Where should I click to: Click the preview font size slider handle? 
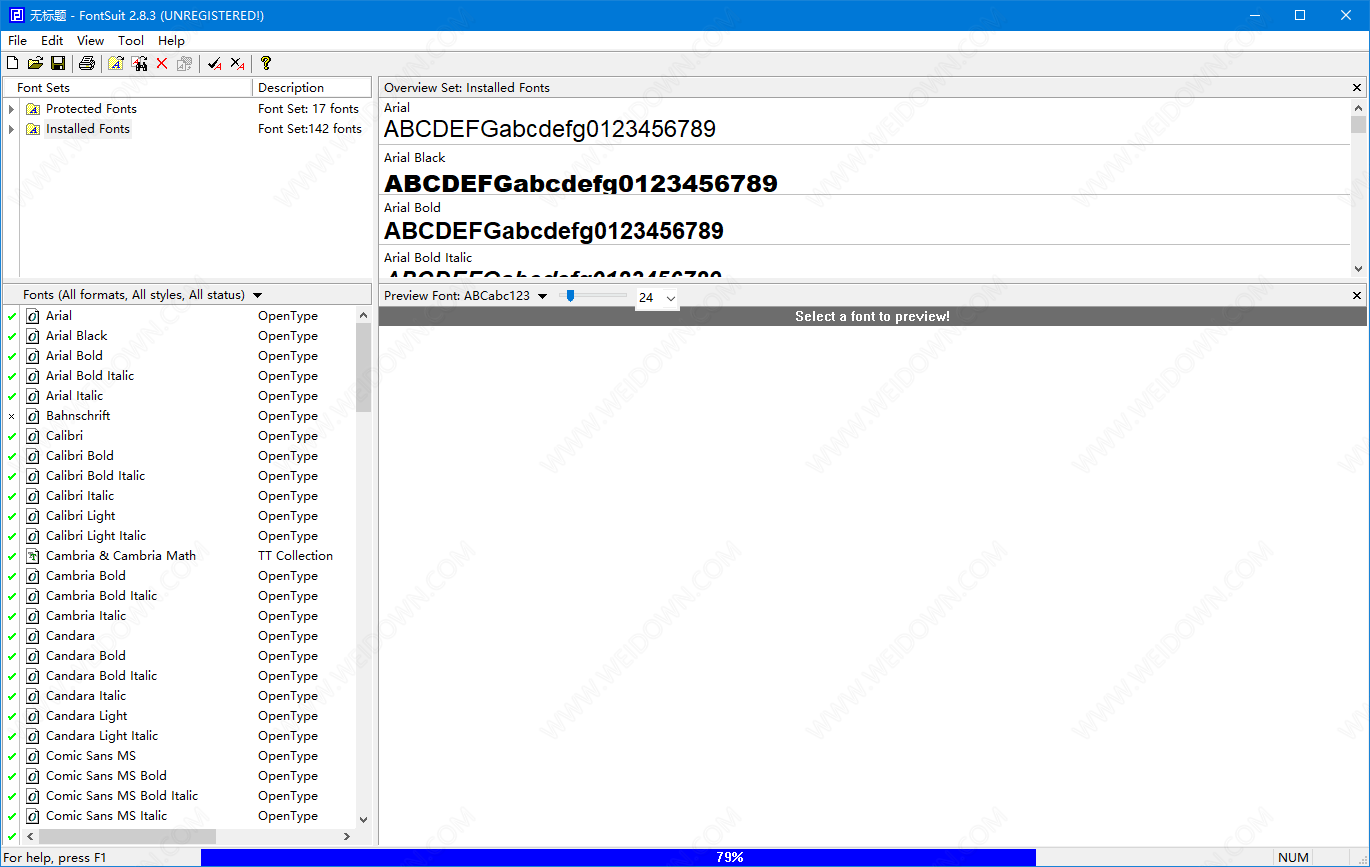pos(570,296)
